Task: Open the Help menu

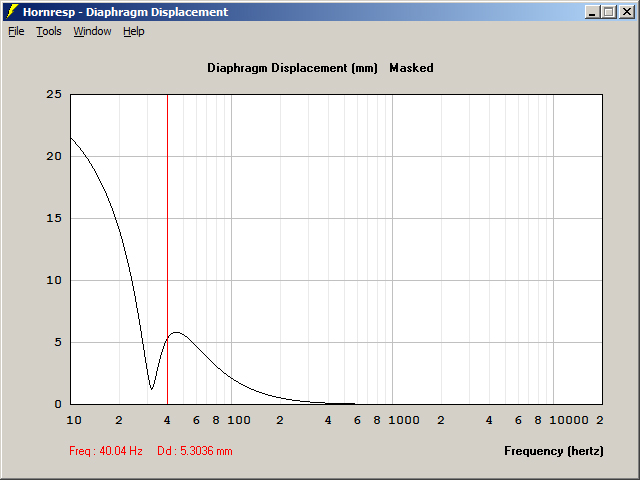Action: 133,31
